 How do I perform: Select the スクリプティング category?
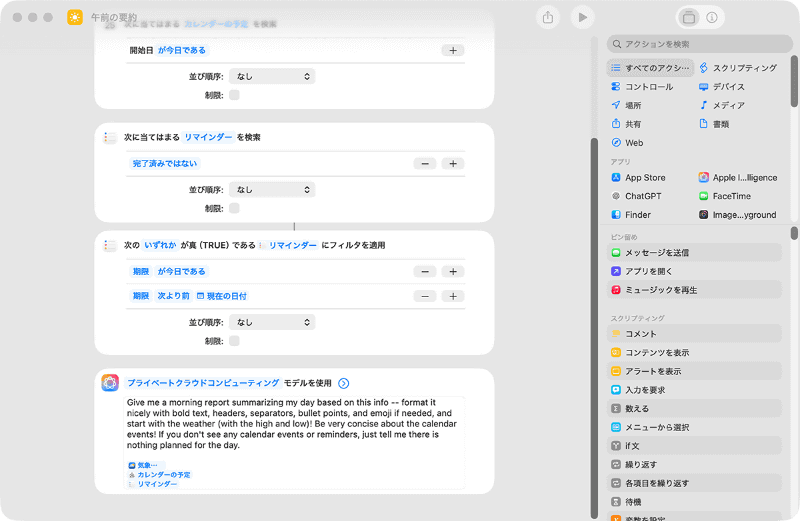coord(739,68)
